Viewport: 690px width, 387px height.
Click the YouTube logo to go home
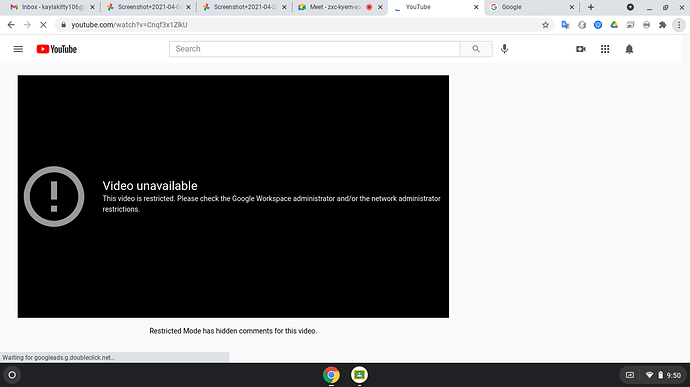56,49
